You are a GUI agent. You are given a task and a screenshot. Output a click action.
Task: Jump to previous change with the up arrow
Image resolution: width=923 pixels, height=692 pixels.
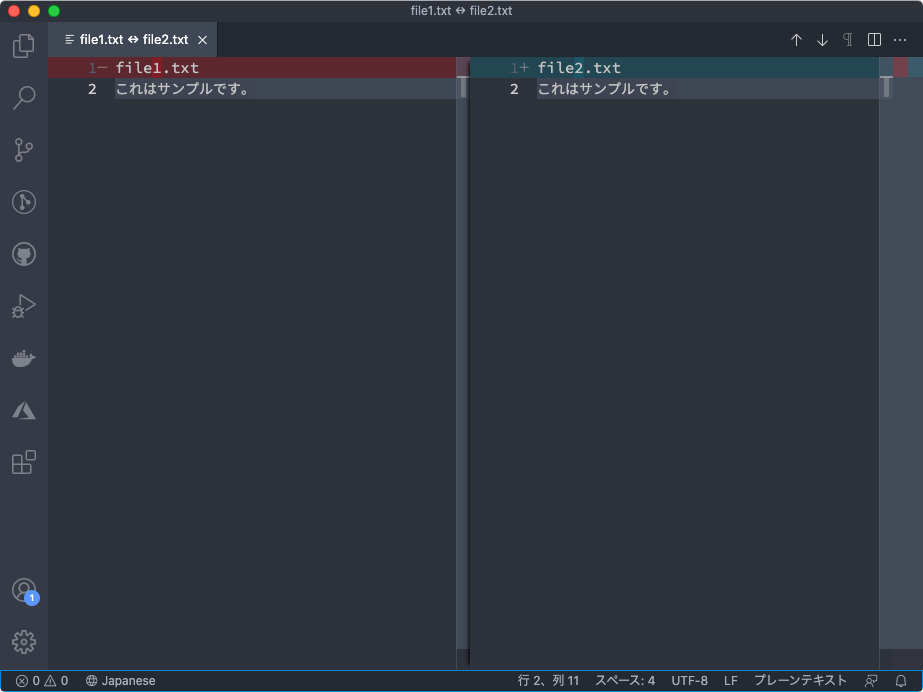click(x=796, y=39)
